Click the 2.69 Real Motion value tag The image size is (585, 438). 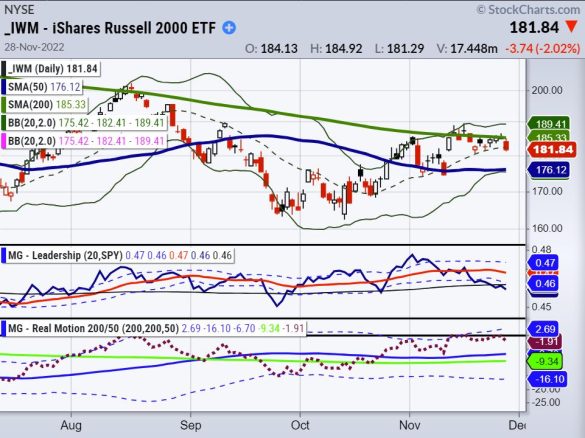(543, 329)
